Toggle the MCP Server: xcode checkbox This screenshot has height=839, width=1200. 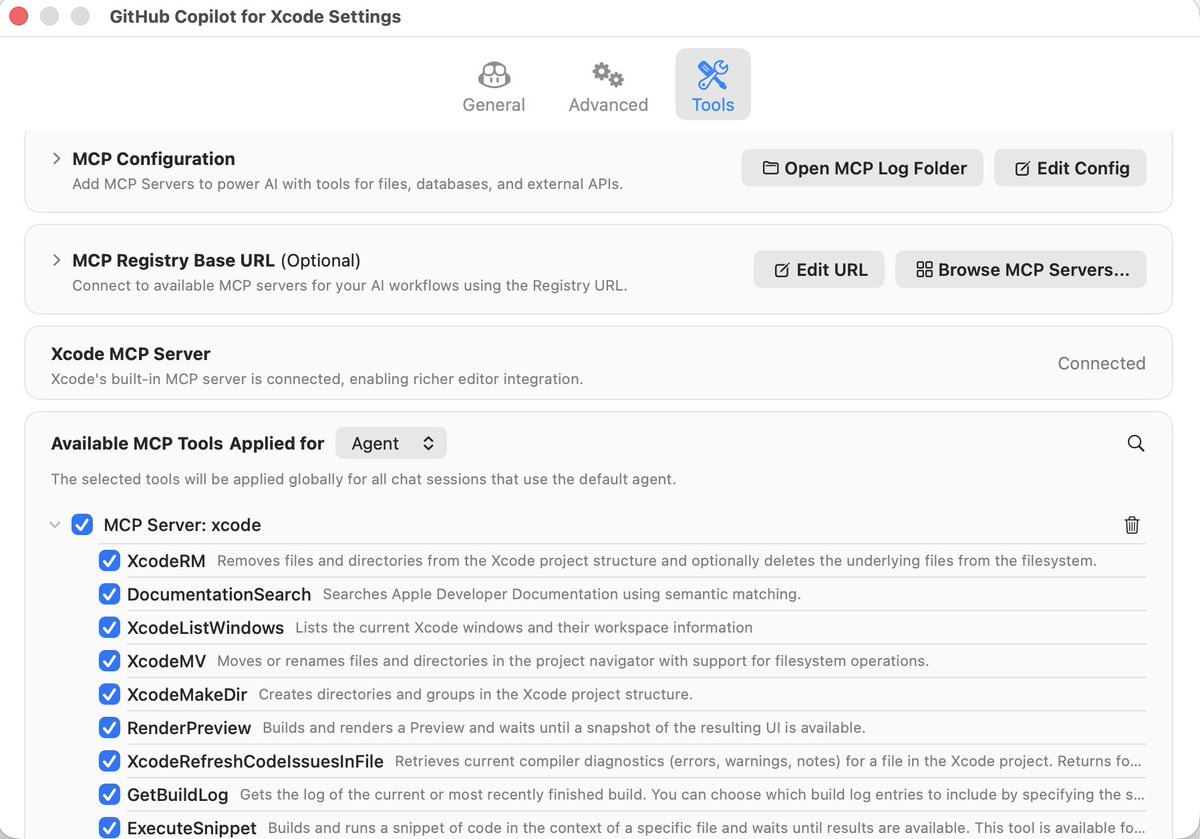[x=82, y=525]
